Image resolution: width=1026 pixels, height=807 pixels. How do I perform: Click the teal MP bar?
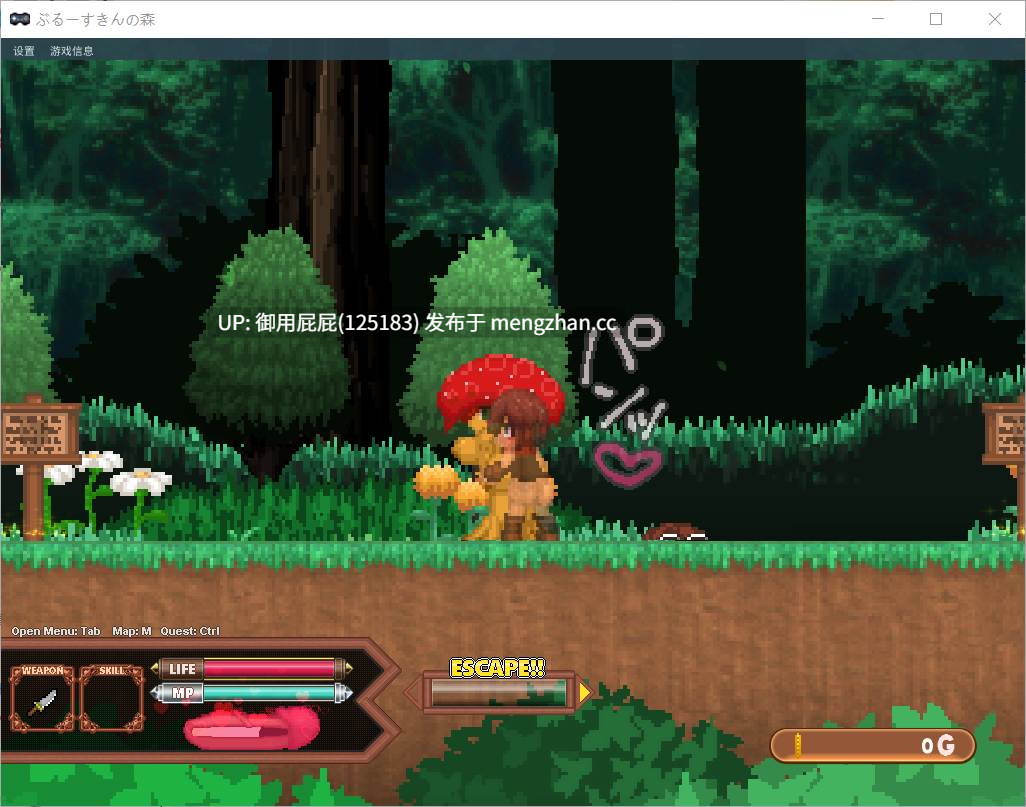point(270,693)
